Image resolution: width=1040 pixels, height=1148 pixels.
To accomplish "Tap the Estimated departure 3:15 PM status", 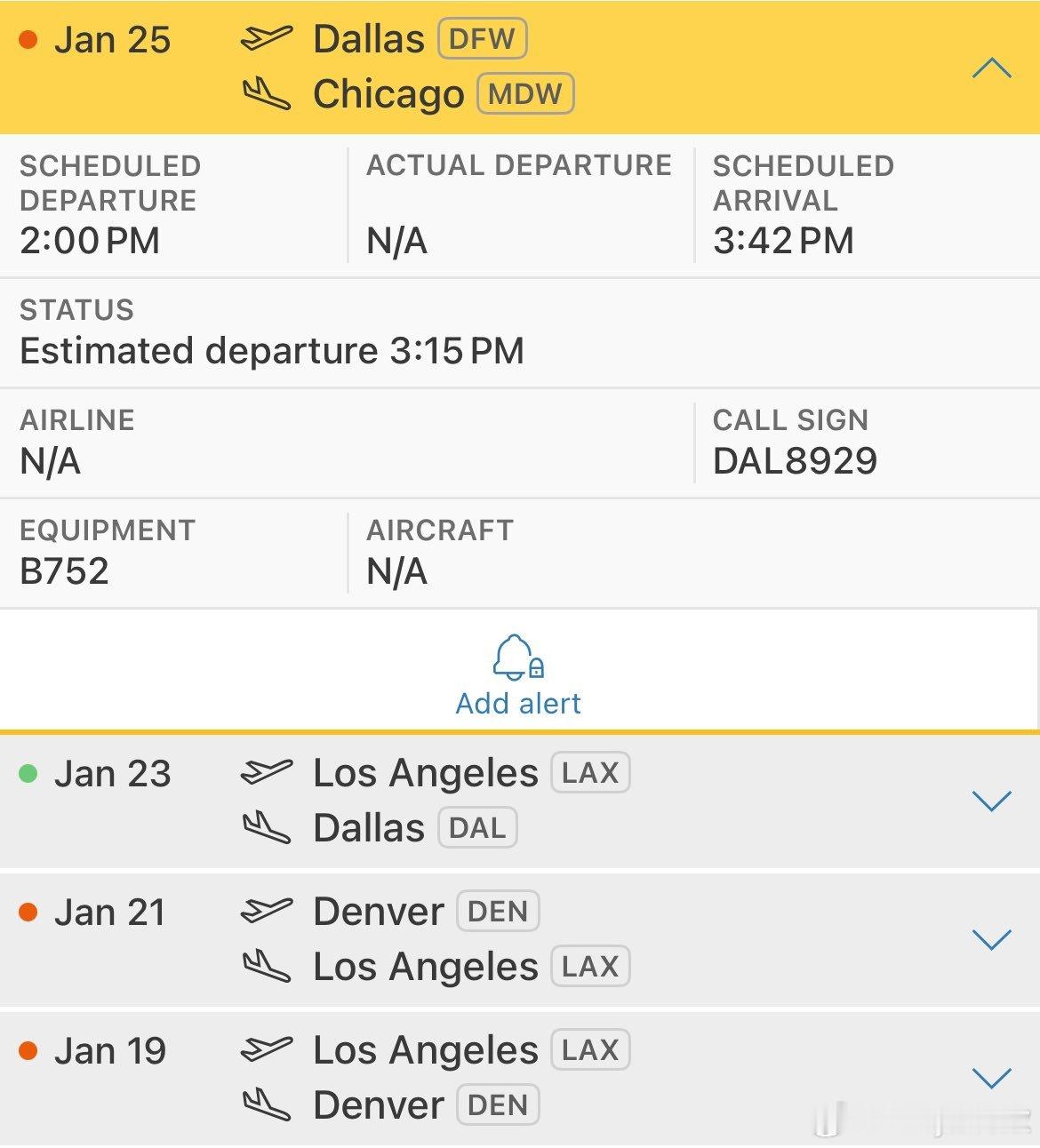I will pyautogui.click(x=272, y=351).
